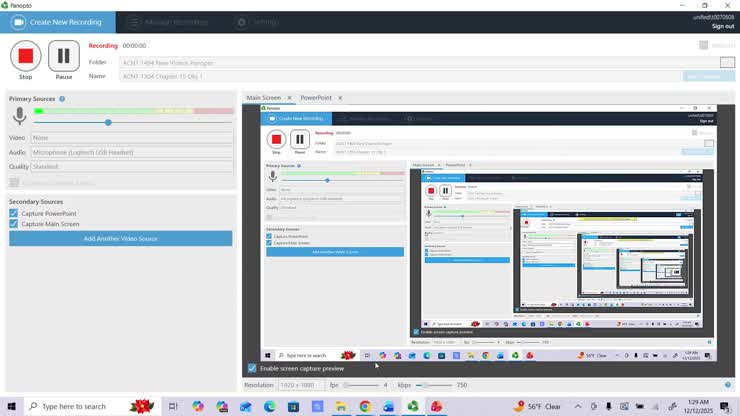The image size is (740, 416).
Task: Click the Primary Sources help icon
Action: pyautogui.click(x=62, y=99)
